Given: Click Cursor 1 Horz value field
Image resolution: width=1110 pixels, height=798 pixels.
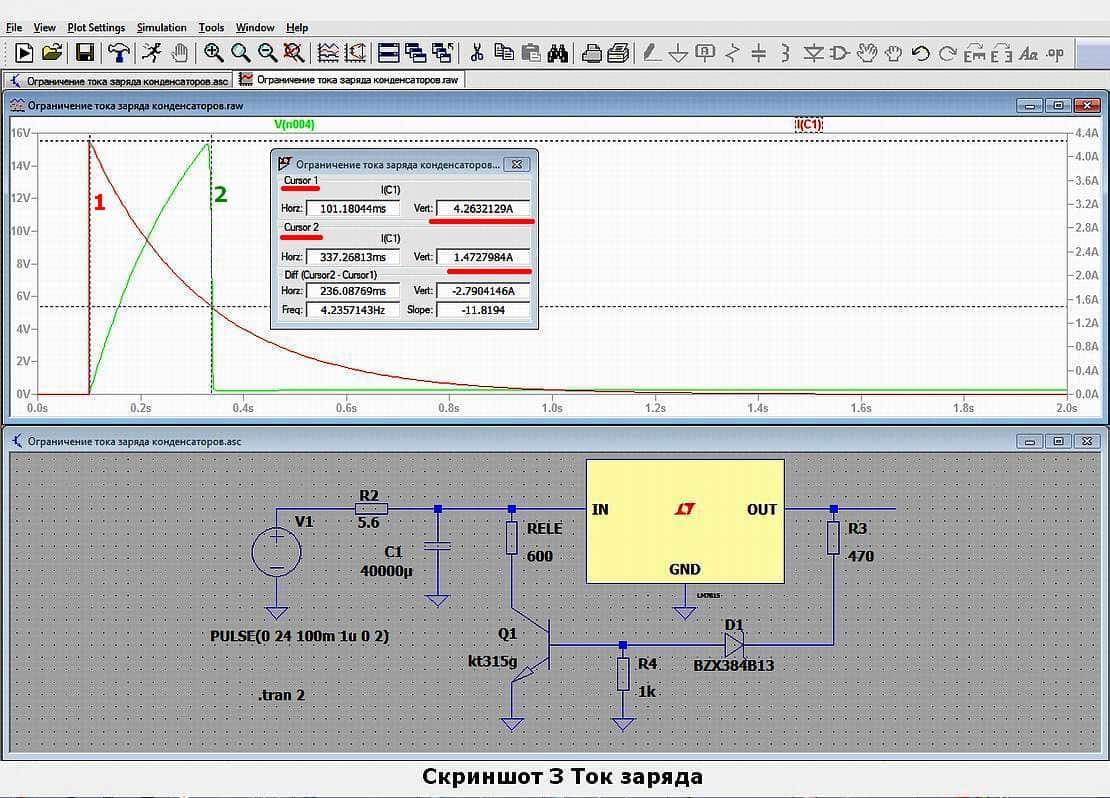Looking at the screenshot, I should pyautogui.click(x=353, y=208).
